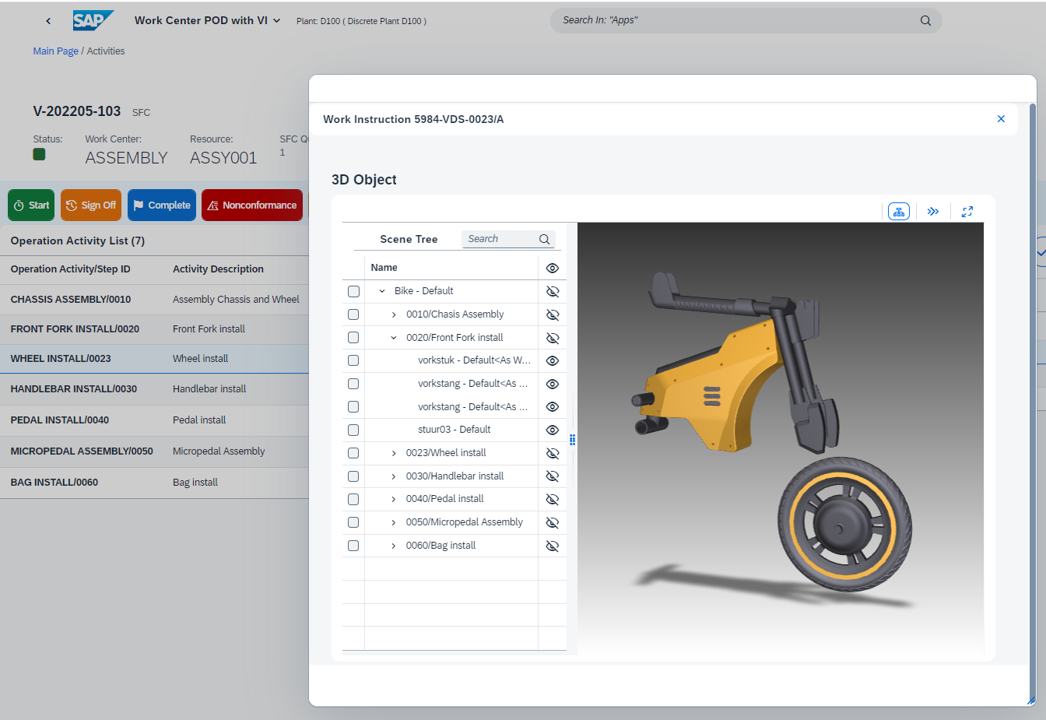Close the Work Instruction dialog
1046x720 pixels.
pos(1001,119)
